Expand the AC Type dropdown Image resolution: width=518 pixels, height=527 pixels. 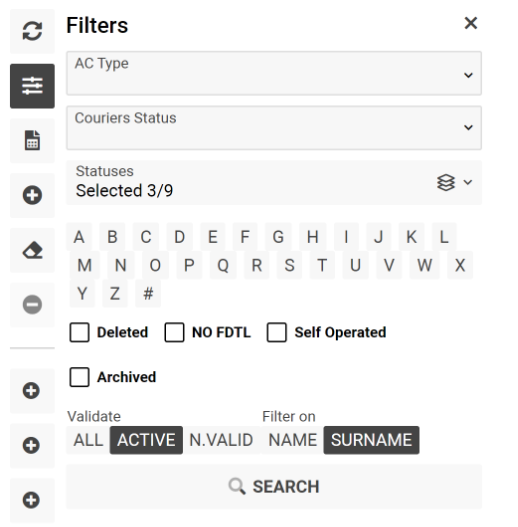pos(274,73)
